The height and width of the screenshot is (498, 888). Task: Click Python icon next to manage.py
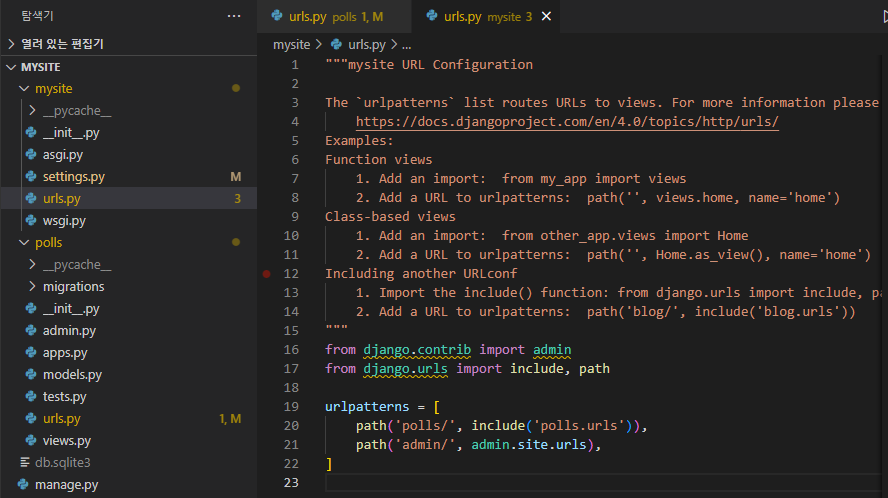pos(23,484)
